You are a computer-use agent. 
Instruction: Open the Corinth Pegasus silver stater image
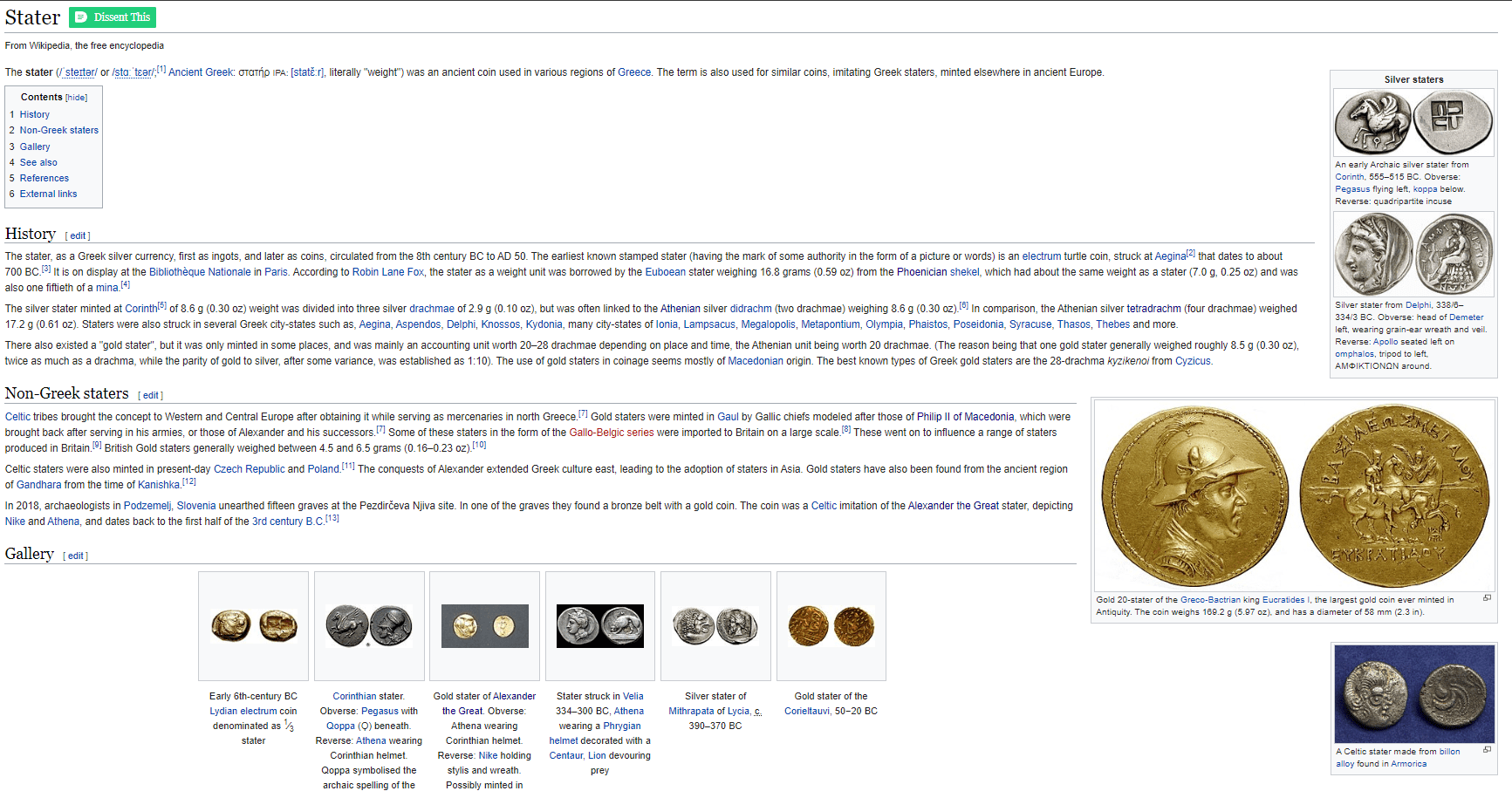click(x=1413, y=123)
